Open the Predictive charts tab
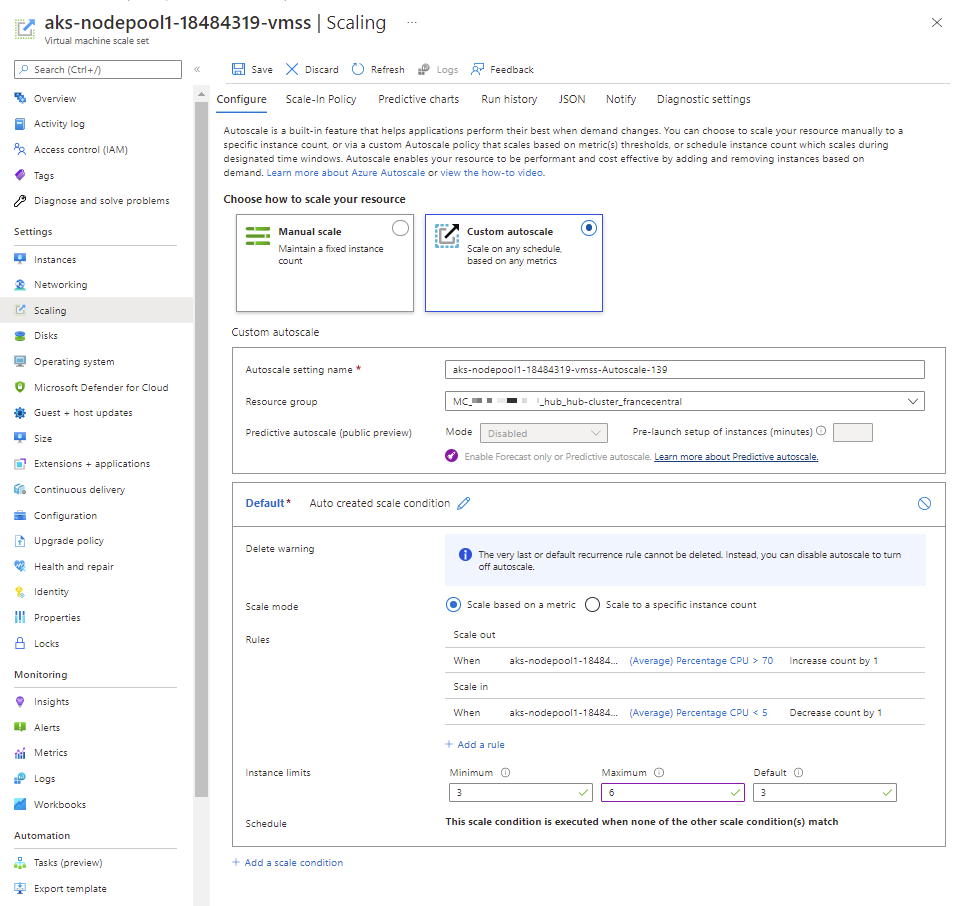This screenshot has width=958, height=906. point(419,99)
